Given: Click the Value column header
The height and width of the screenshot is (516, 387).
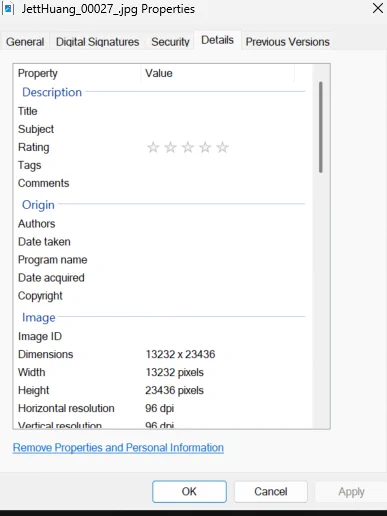Looking at the screenshot, I should click(218, 73).
